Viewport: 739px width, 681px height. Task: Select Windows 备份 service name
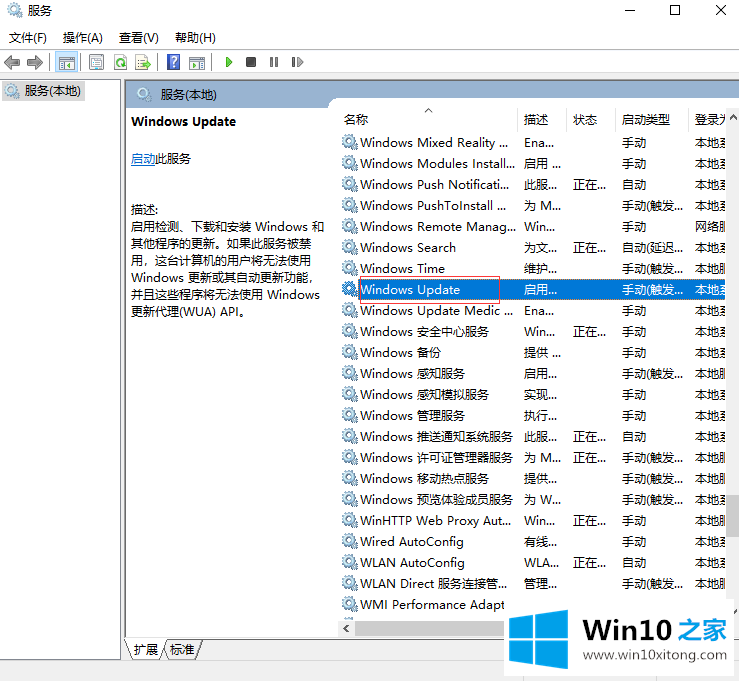tap(401, 353)
